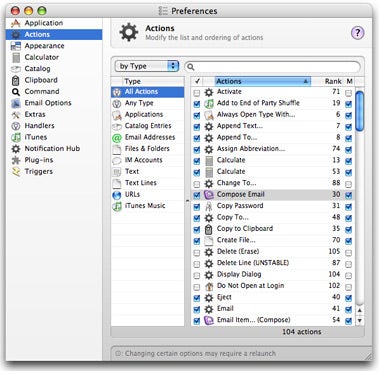Click the M column header
The height and width of the screenshot is (371, 379).
tap(349, 81)
